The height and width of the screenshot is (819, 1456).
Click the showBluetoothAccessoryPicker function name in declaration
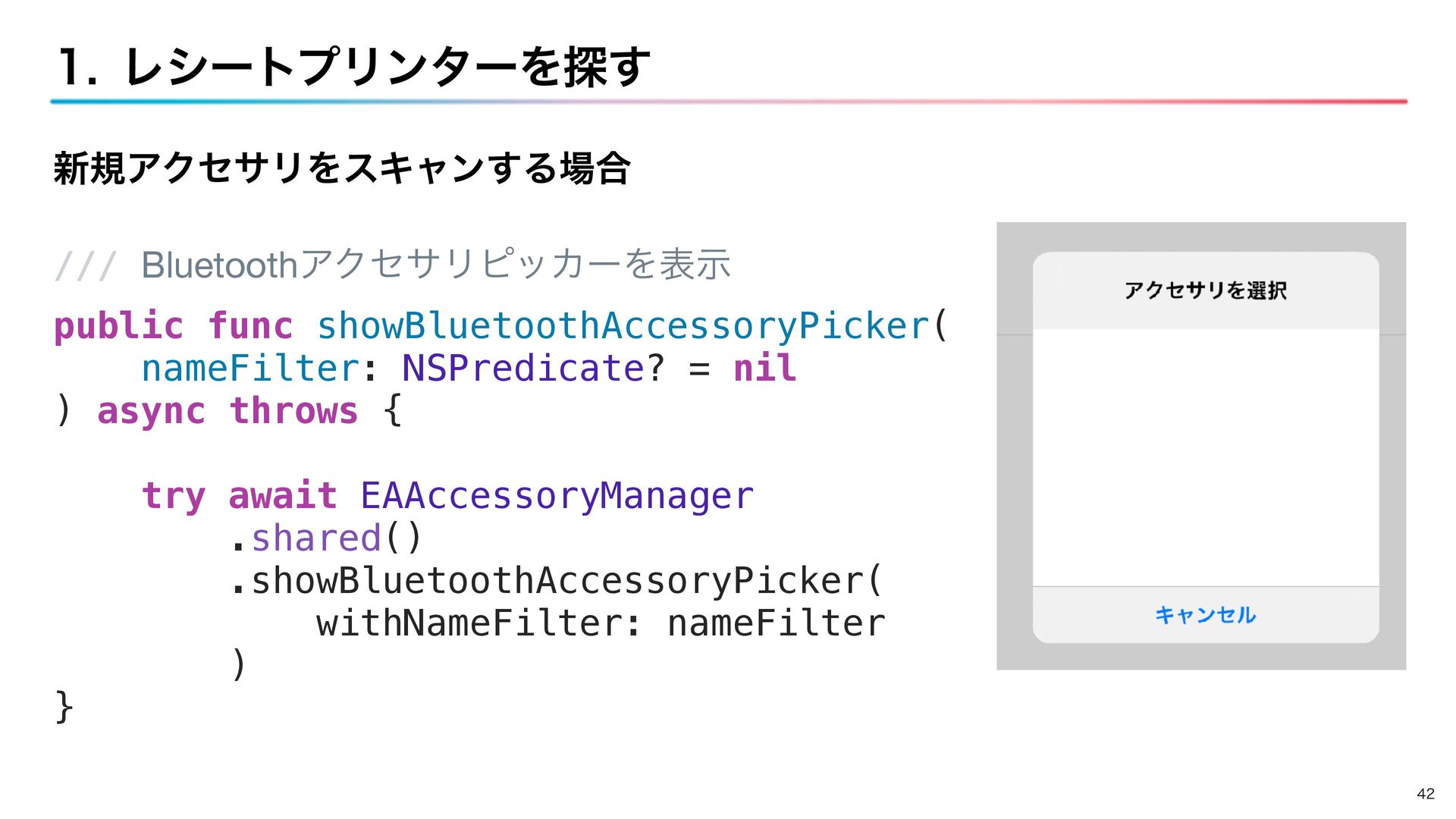click(623, 326)
